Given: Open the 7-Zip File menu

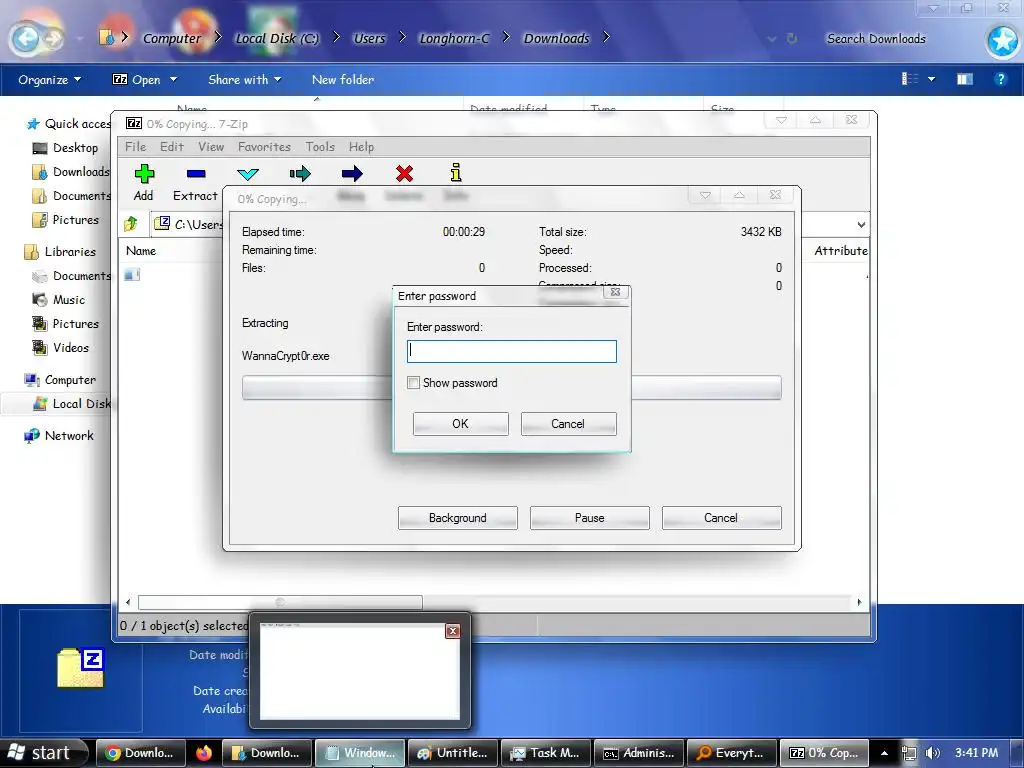Looking at the screenshot, I should 135,147.
